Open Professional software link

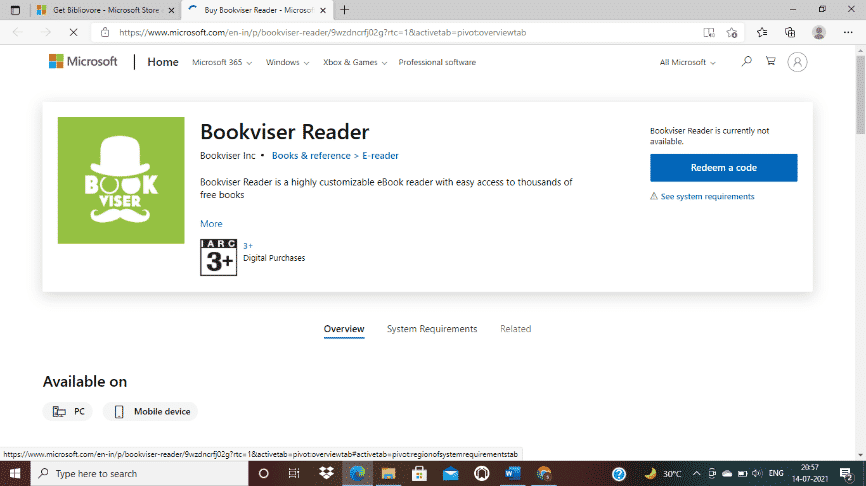pos(437,62)
